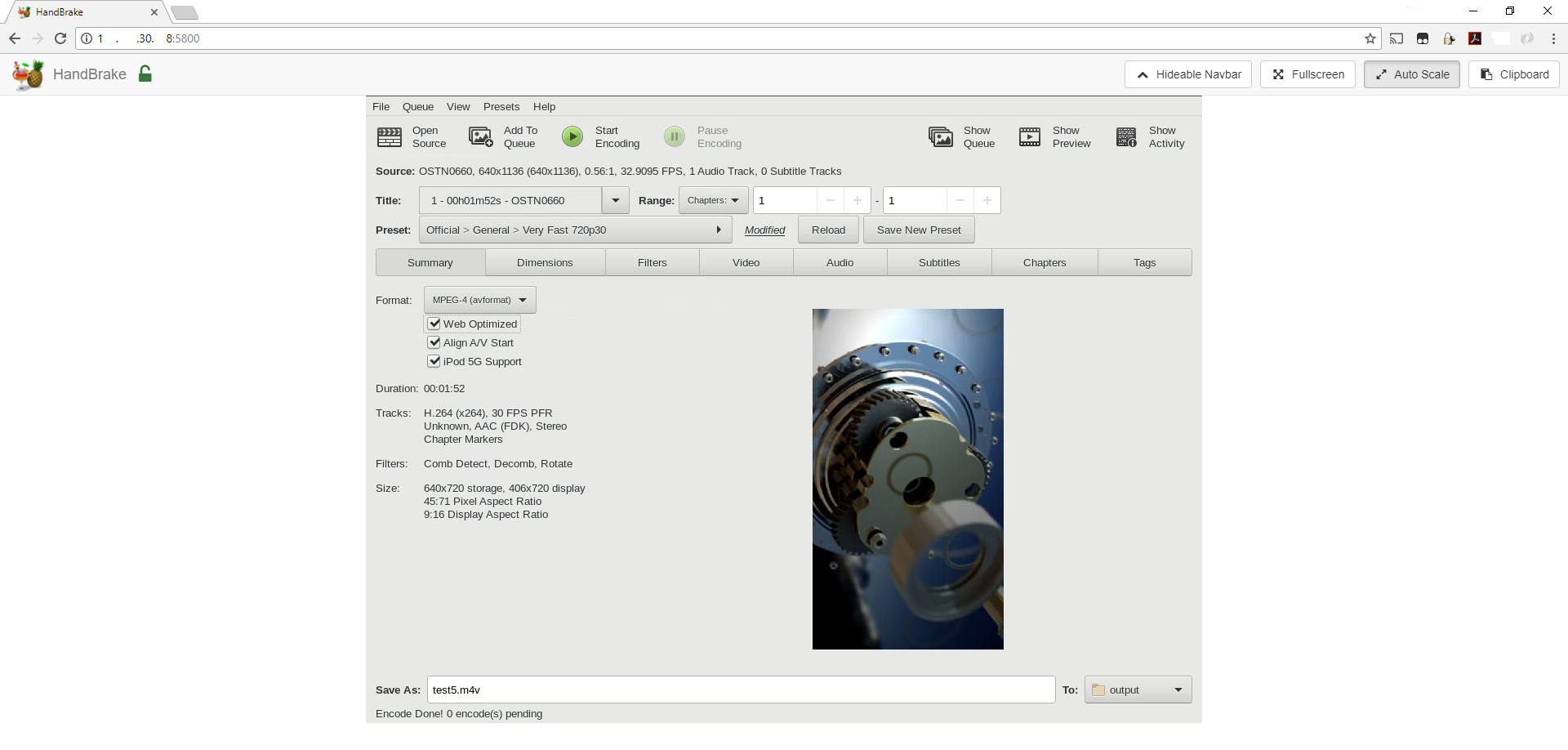The height and width of the screenshot is (750, 1568).
Task: Expand the Title dropdown arrow
Action: click(616, 201)
